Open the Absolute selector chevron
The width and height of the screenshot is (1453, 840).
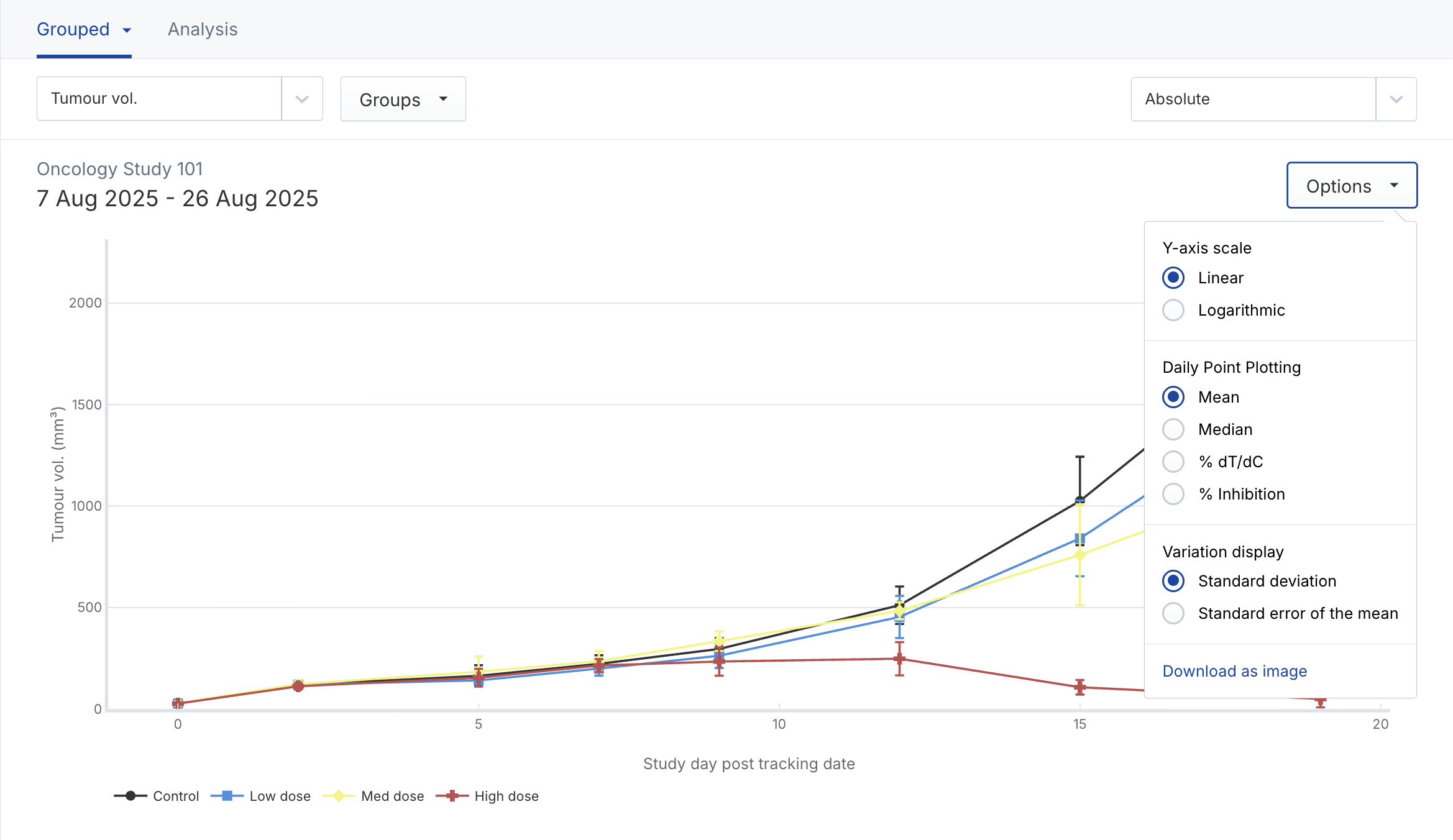click(1396, 99)
